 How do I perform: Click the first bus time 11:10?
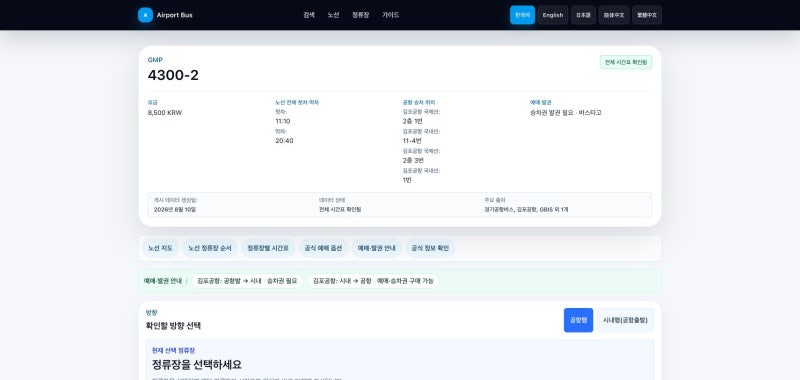coord(283,121)
